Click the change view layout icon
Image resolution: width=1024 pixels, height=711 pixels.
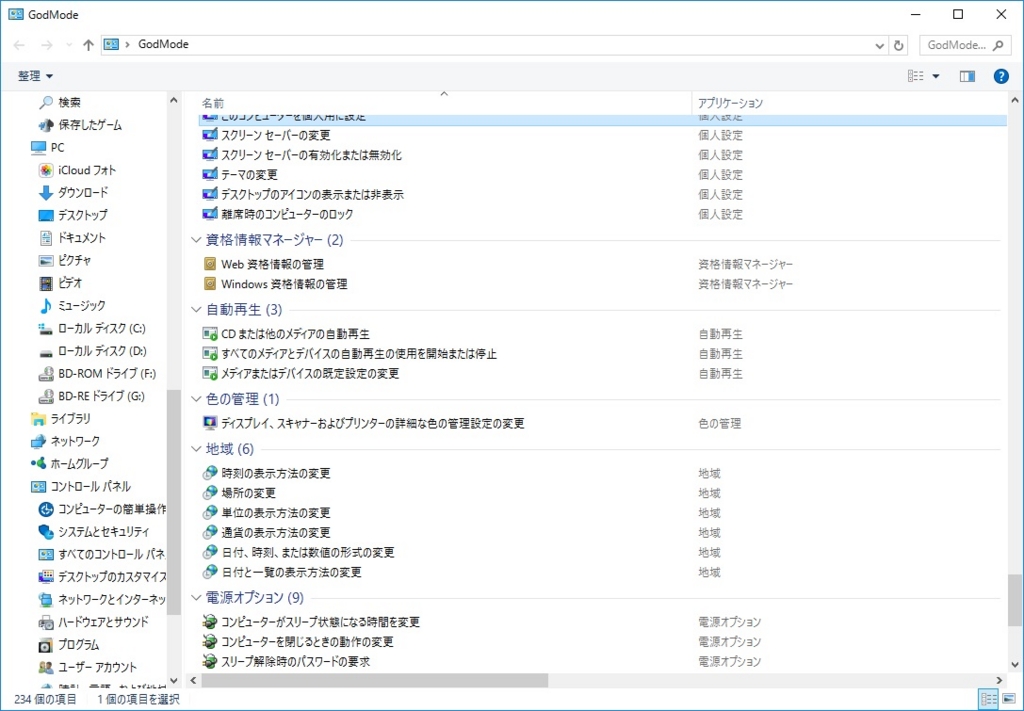pyautogui.click(x=916, y=76)
